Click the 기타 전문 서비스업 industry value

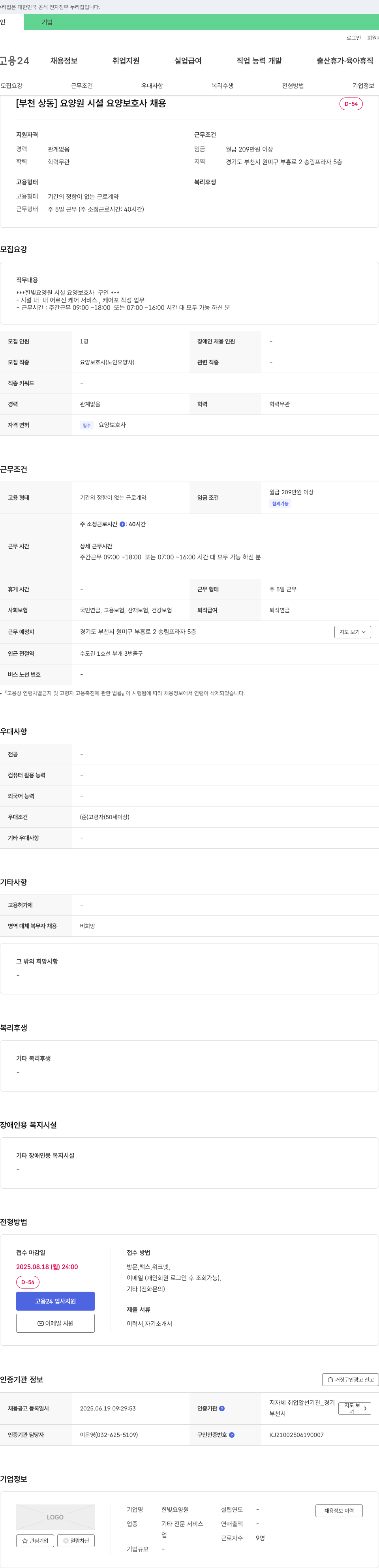point(182,1529)
